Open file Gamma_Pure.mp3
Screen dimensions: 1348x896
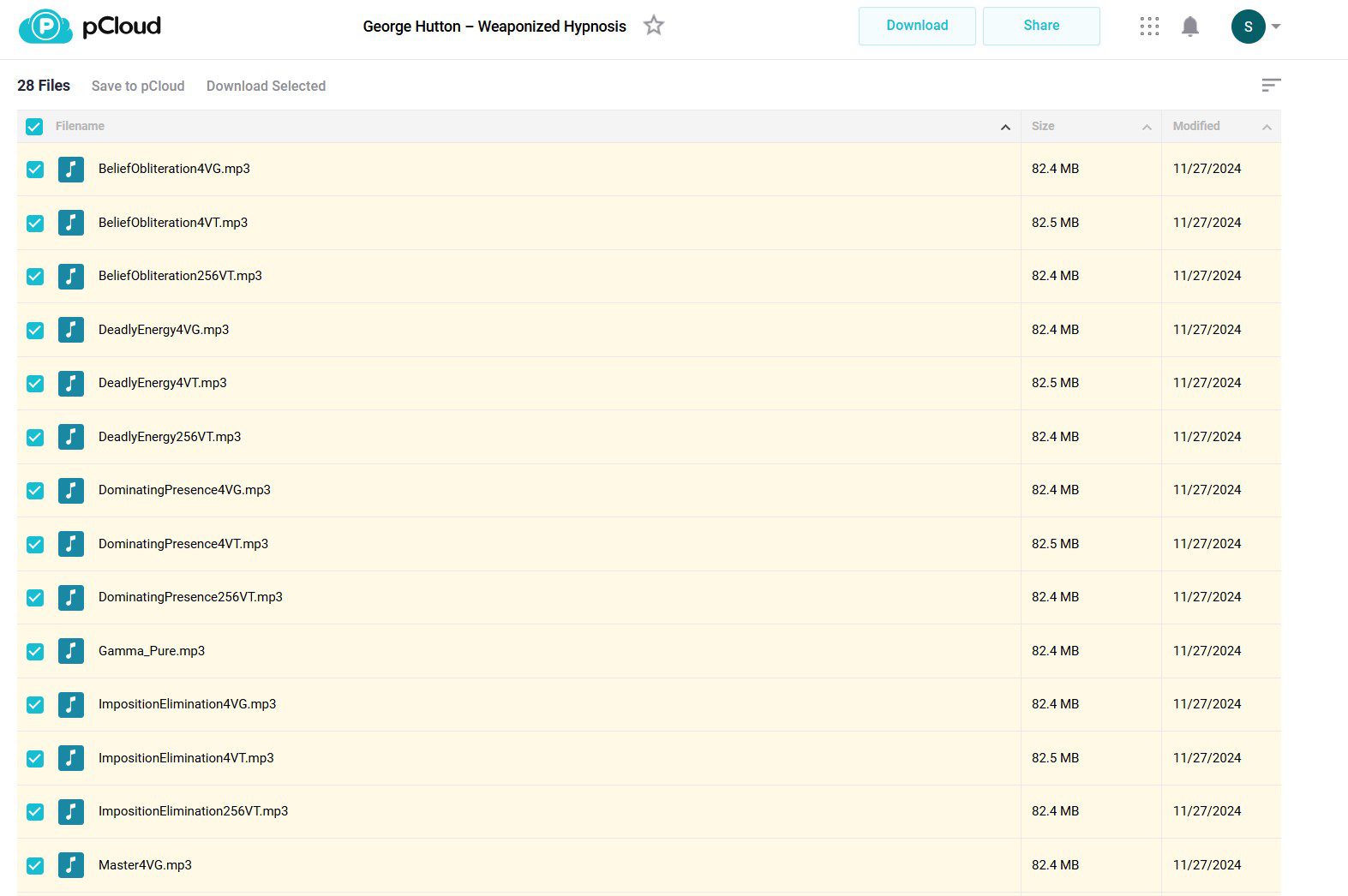(152, 651)
